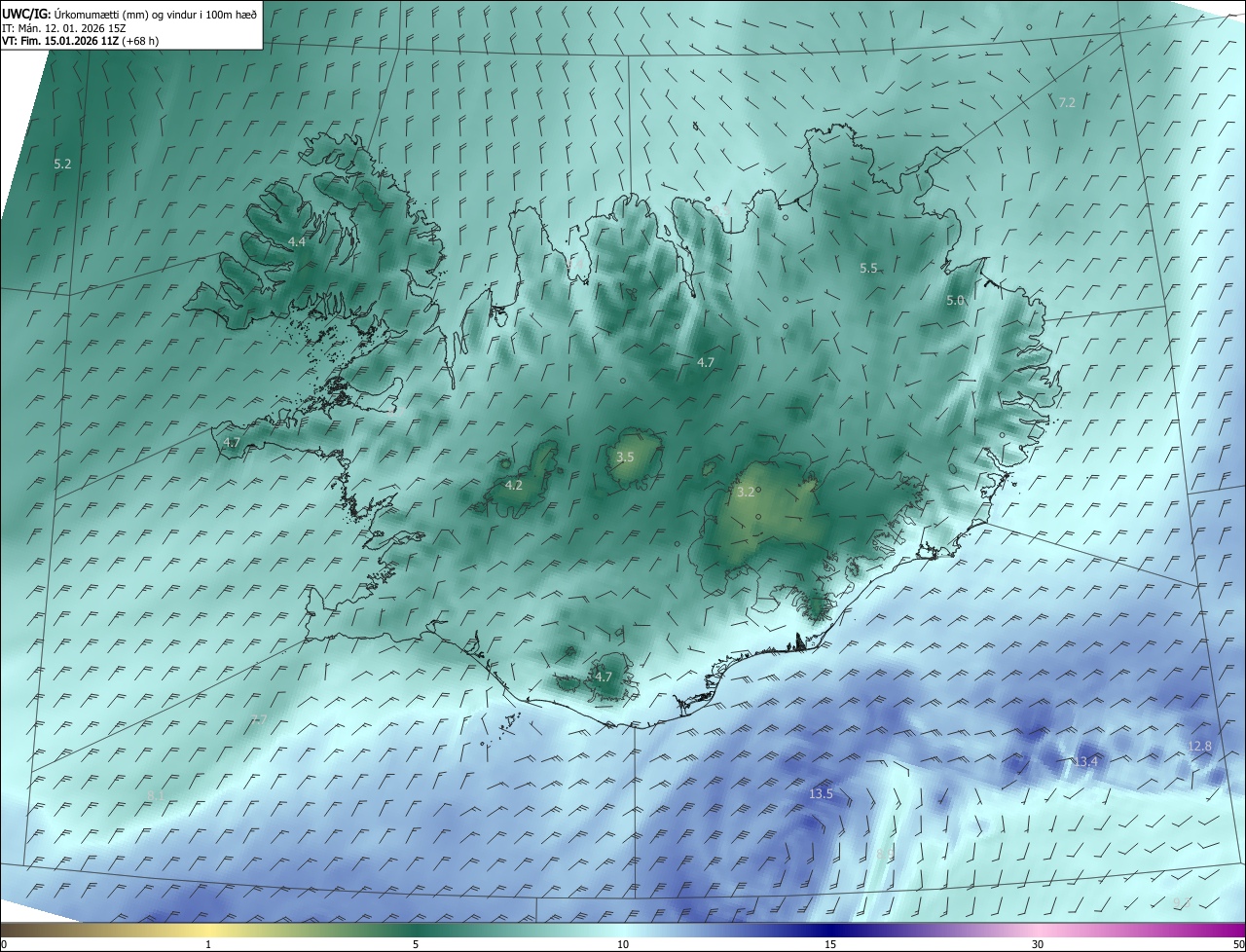
Task: Select the 7.2 value label offshore
Action: [x=1067, y=102]
